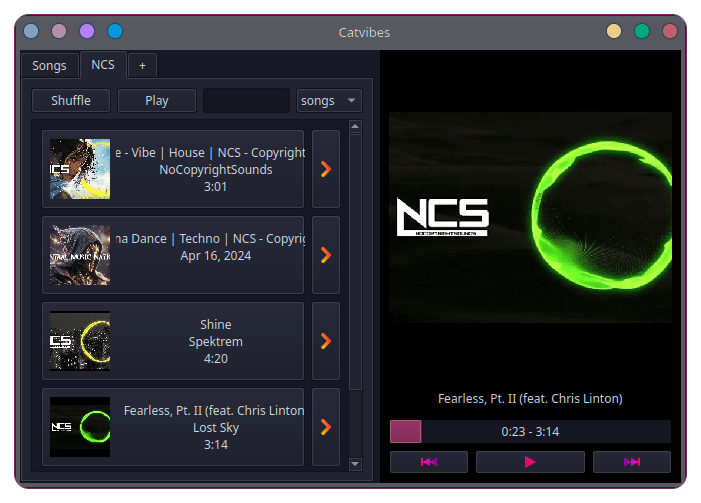Click the now-playing title below the artwork
701x503 pixels.
coord(530,399)
